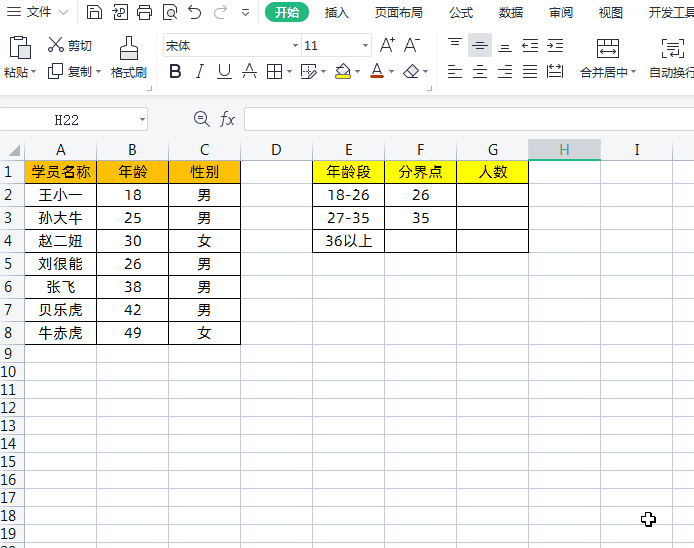
Task: Decrease font size with A- icon
Action: click(412, 45)
